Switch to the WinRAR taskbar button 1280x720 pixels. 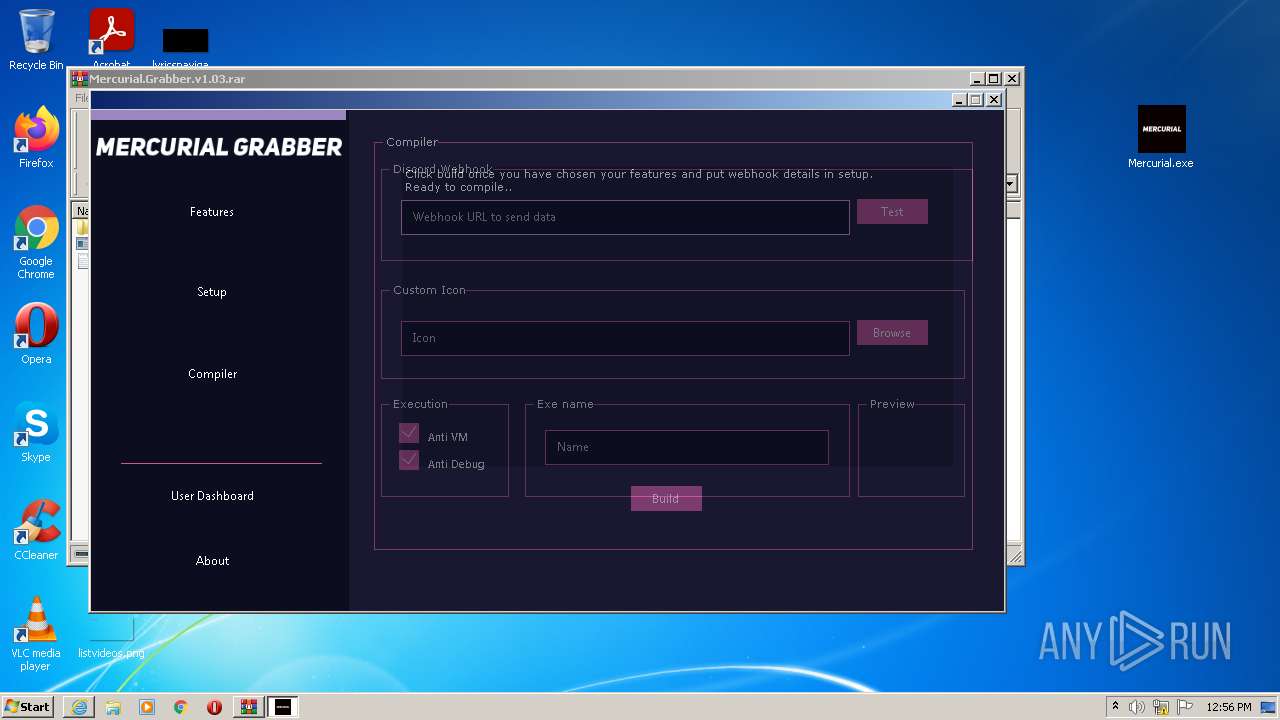click(x=248, y=707)
